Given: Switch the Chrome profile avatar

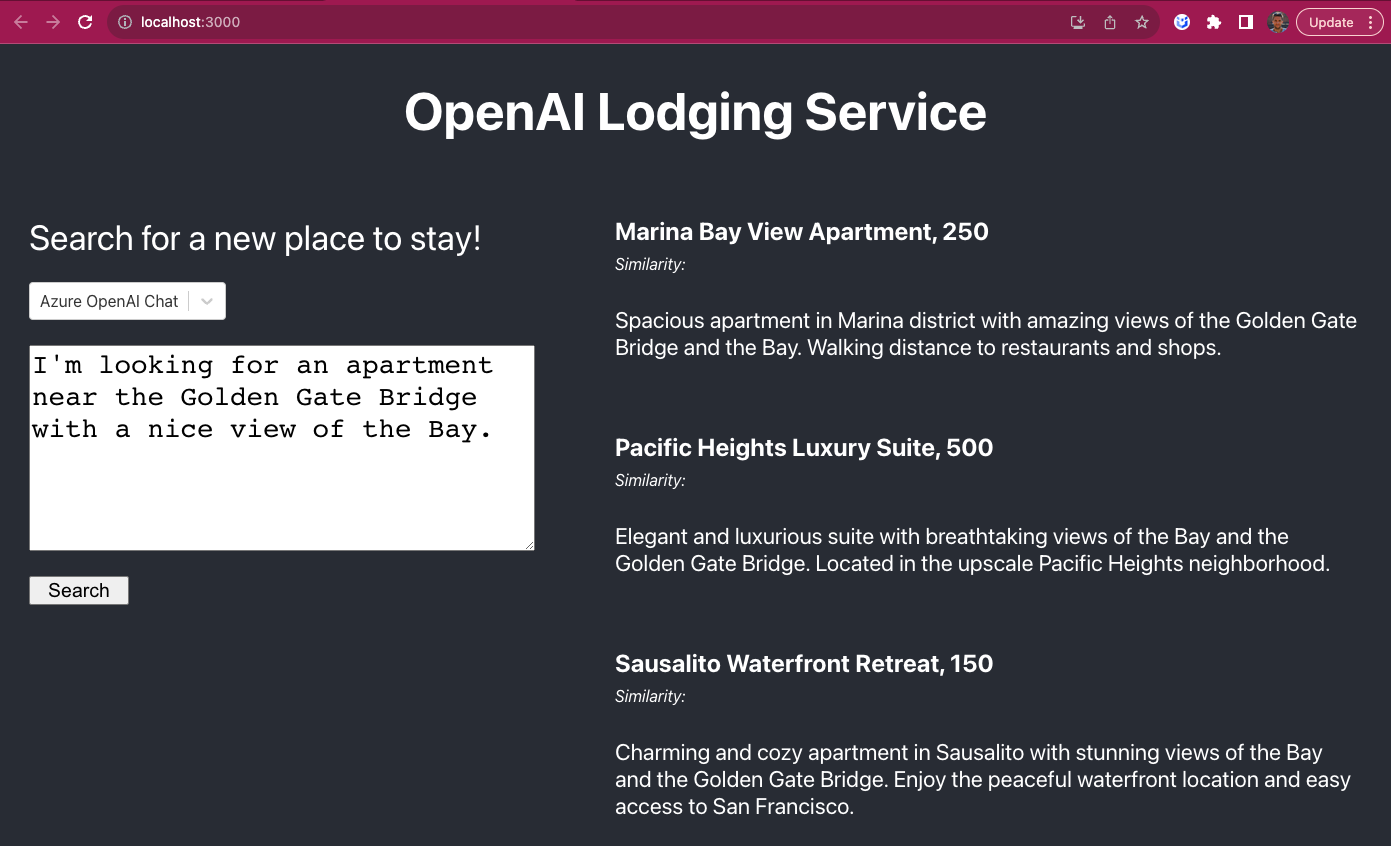Looking at the screenshot, I should tap(1278, 21).
